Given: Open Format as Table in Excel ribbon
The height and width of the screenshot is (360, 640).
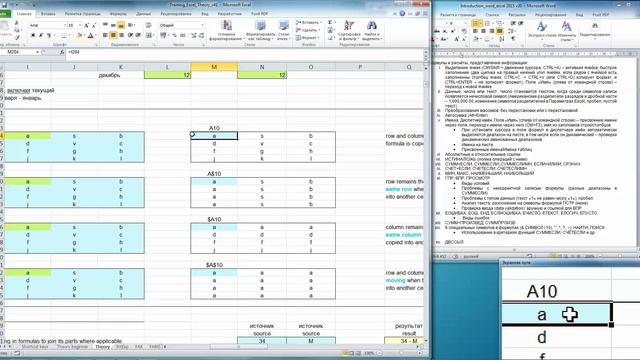Looking at the screenshot, I should point(260,30).
